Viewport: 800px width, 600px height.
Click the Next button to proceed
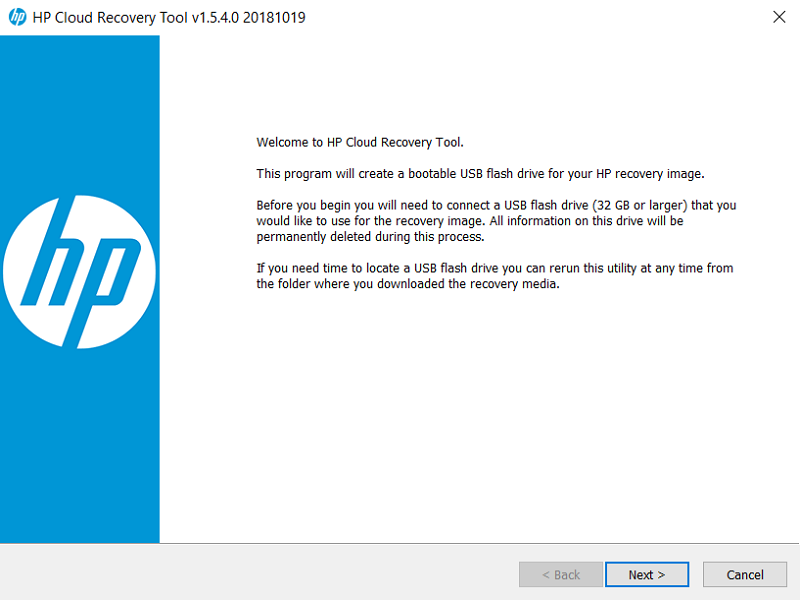[x=646, y=574]
